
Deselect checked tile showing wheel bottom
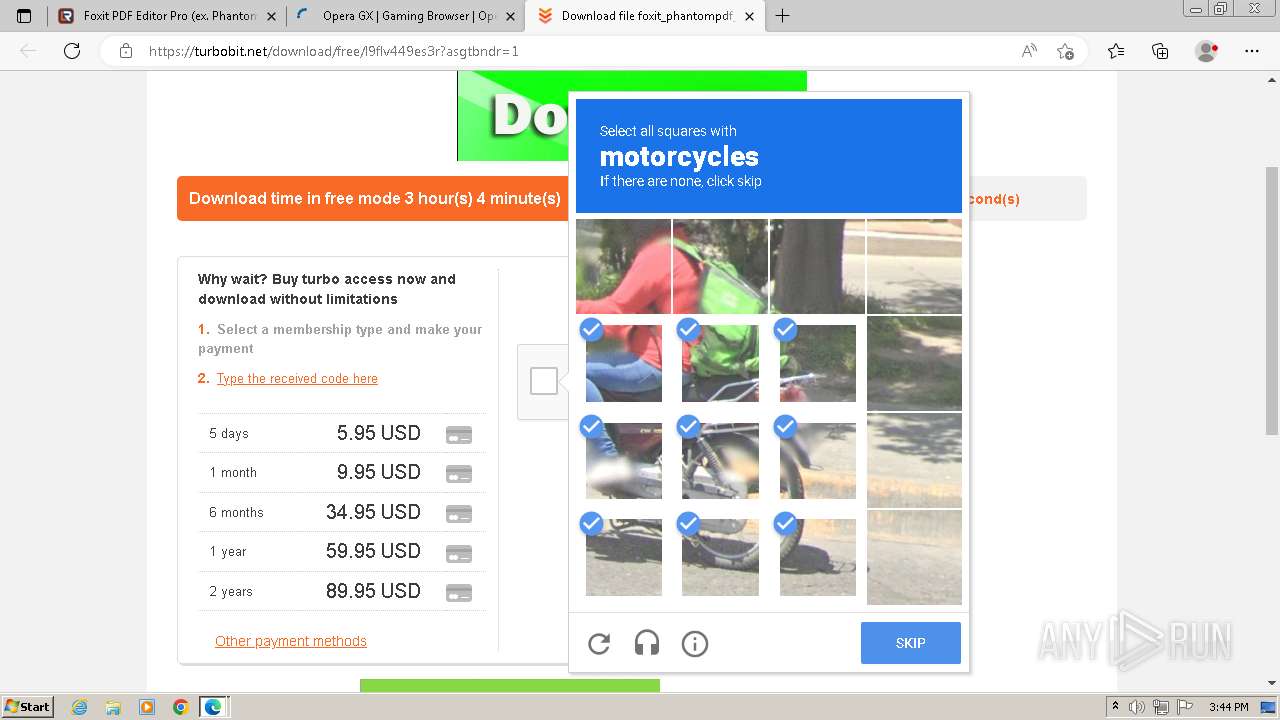[720, 557]
